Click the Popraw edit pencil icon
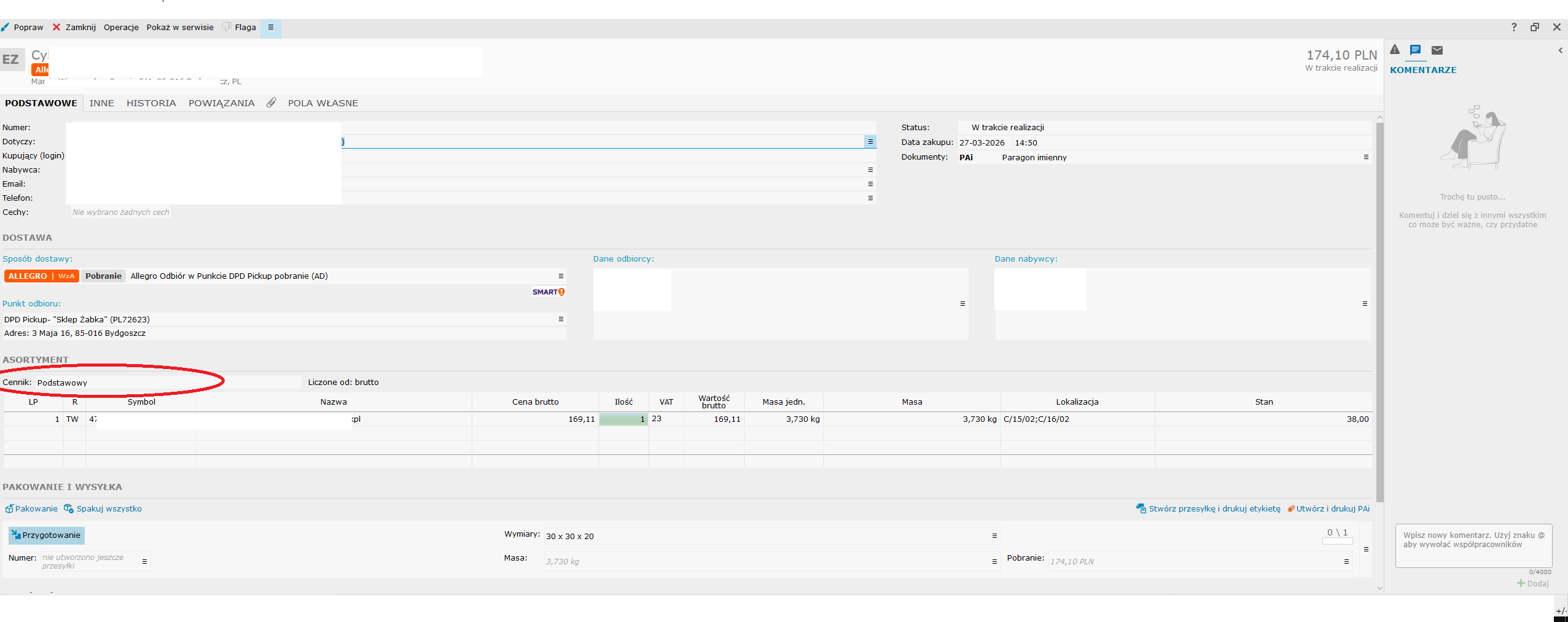Viewport: 1568px width, 622px height. 5,27
